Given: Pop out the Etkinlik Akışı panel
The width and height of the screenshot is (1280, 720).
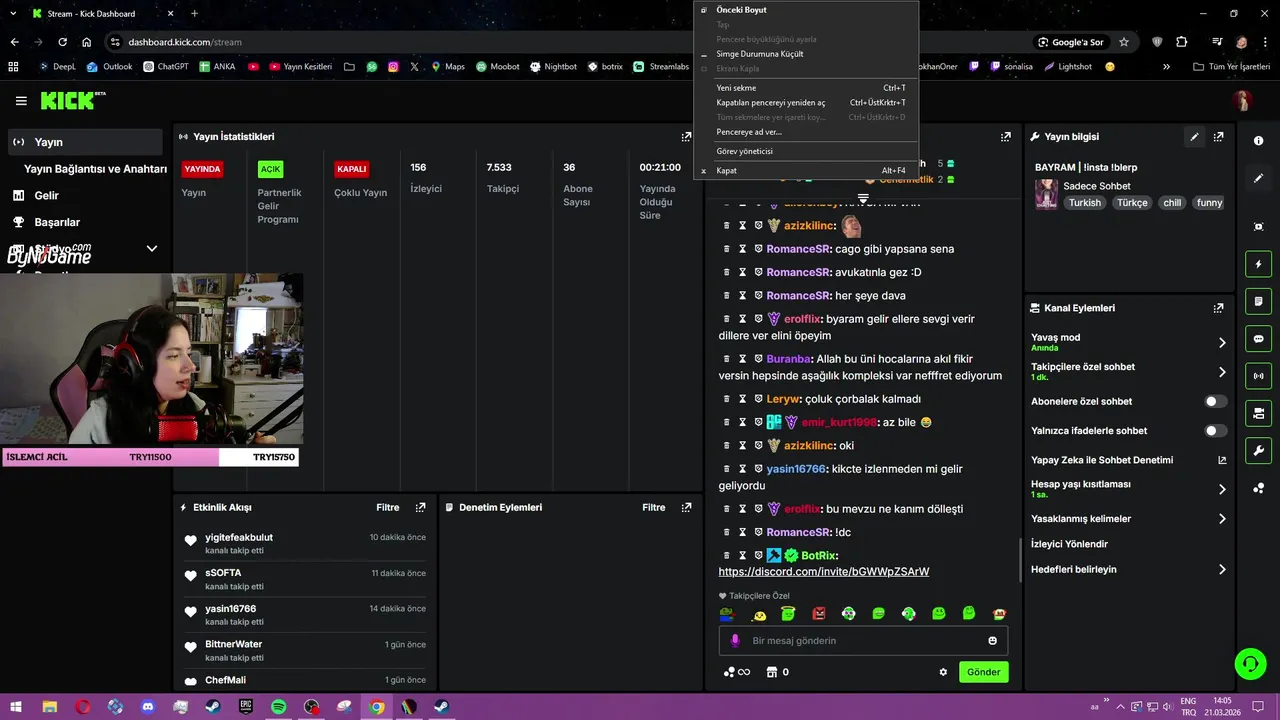Looking at the screenshot, I should (x=420, y=508).
